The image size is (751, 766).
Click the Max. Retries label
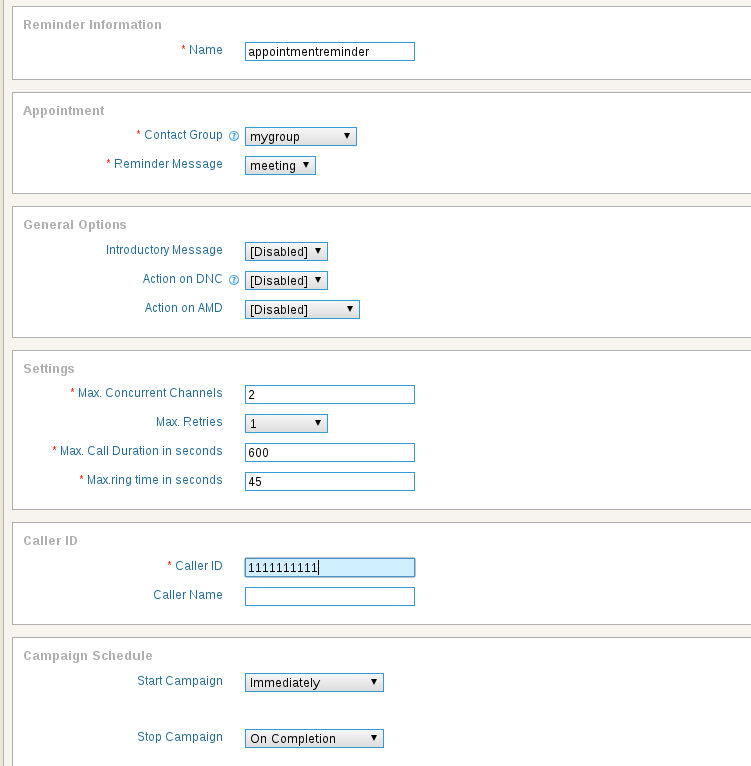click(189, 422)
